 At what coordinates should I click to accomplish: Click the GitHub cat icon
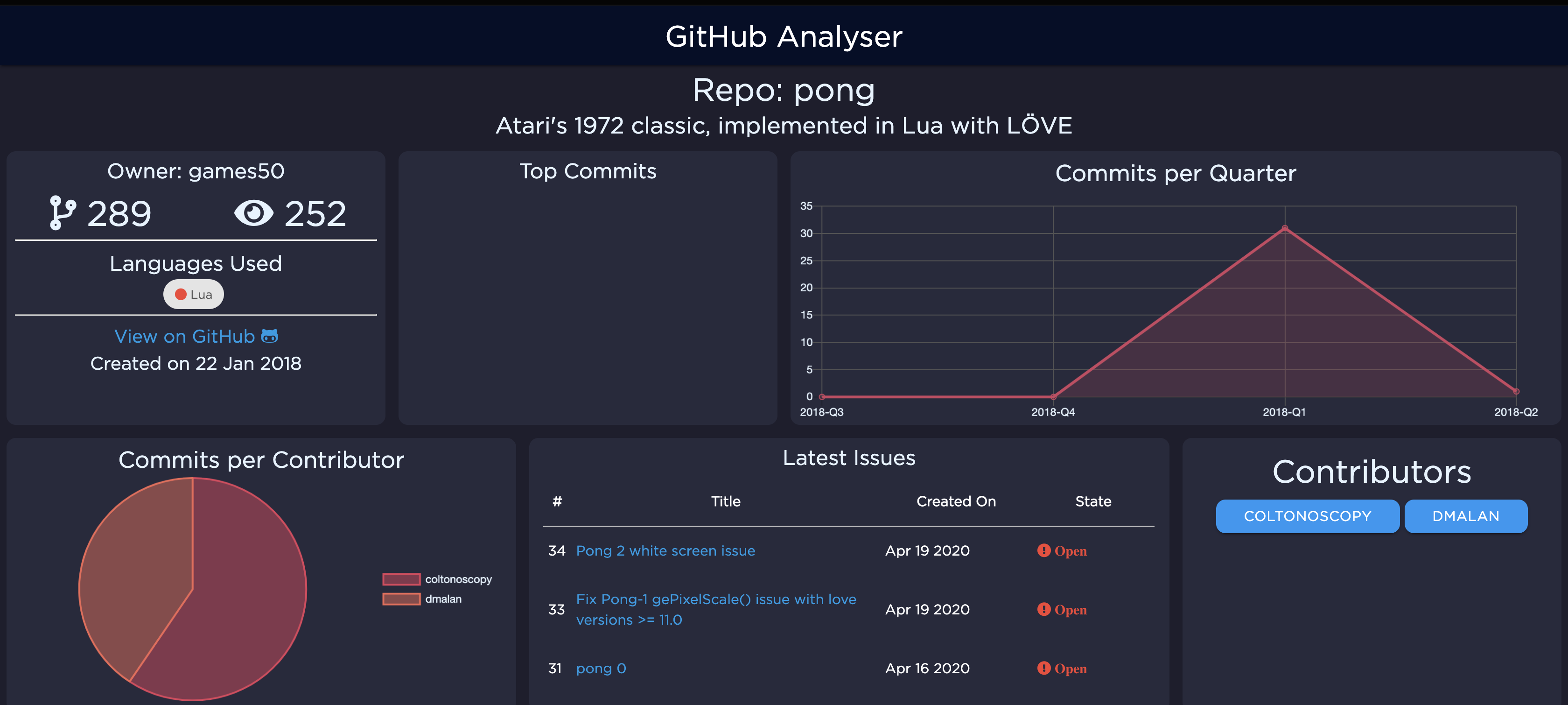tap(270, 336)
